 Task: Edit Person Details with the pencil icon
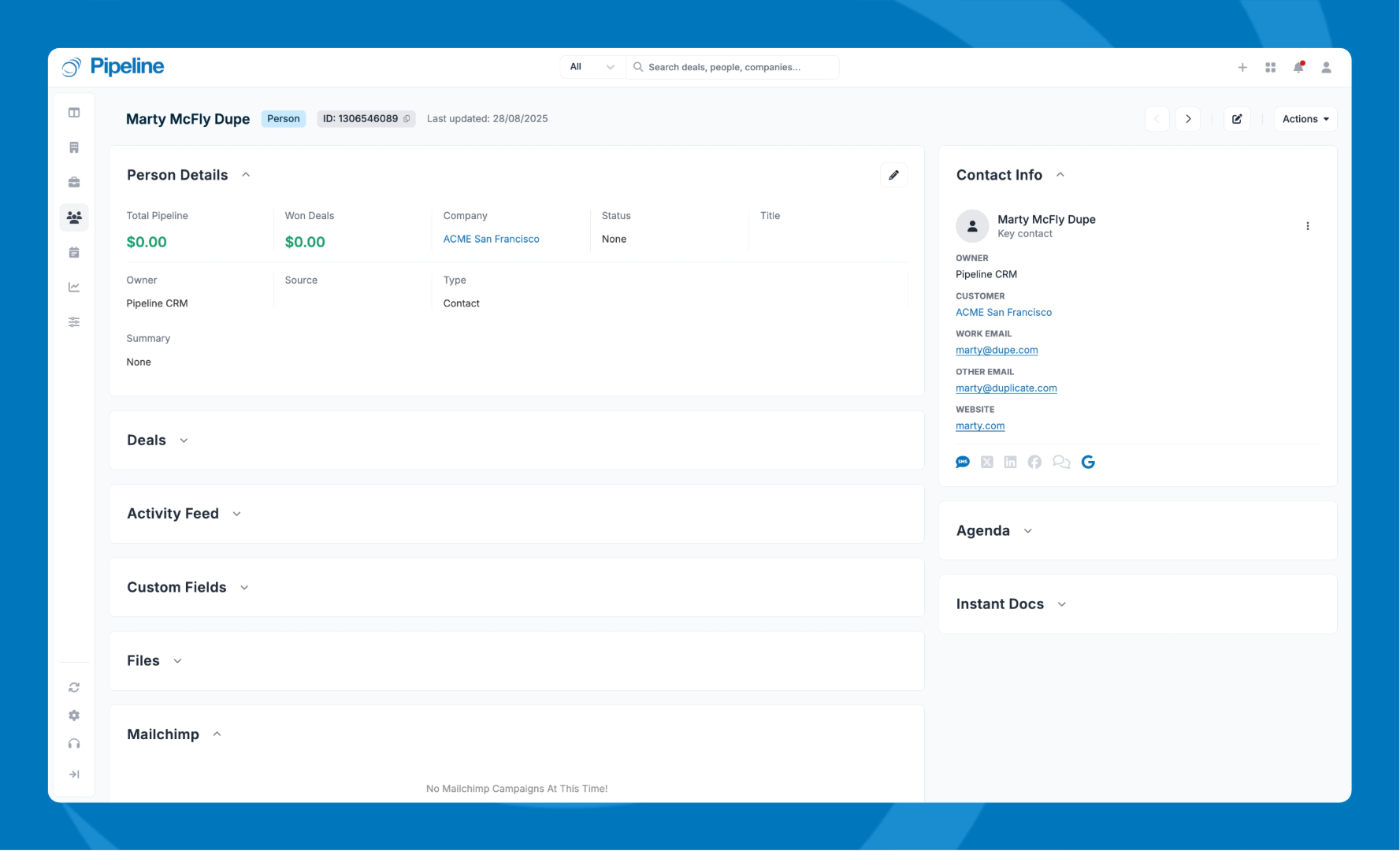894,175
